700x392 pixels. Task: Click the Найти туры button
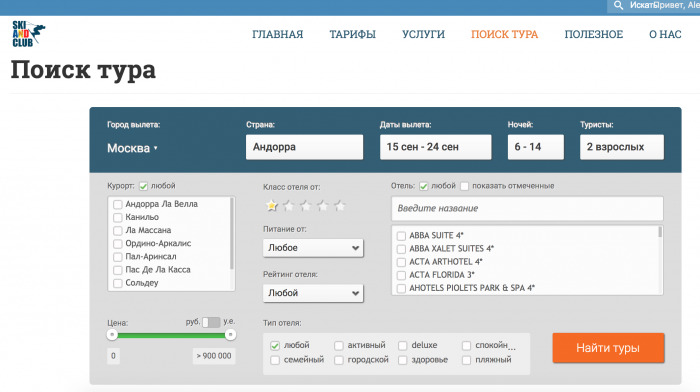[608, 348]
